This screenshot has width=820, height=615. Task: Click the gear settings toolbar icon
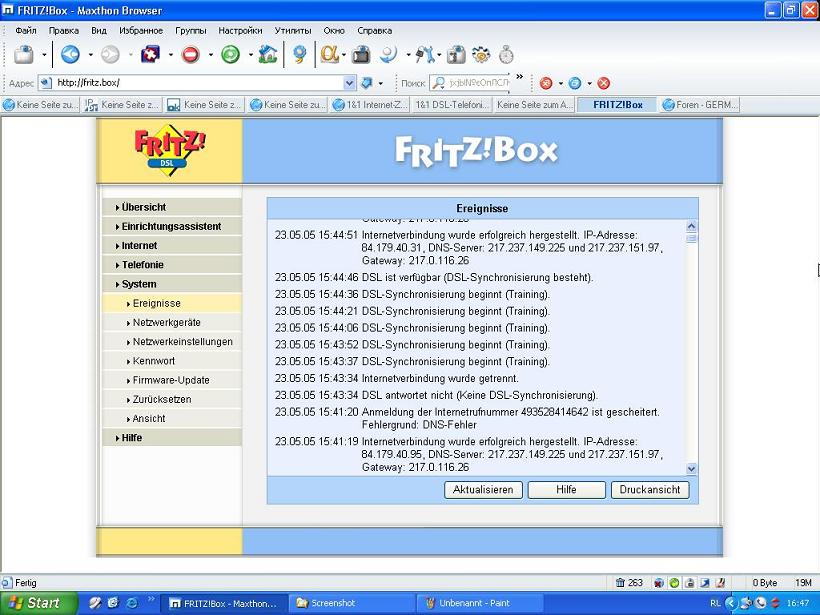tap(481, 54)
